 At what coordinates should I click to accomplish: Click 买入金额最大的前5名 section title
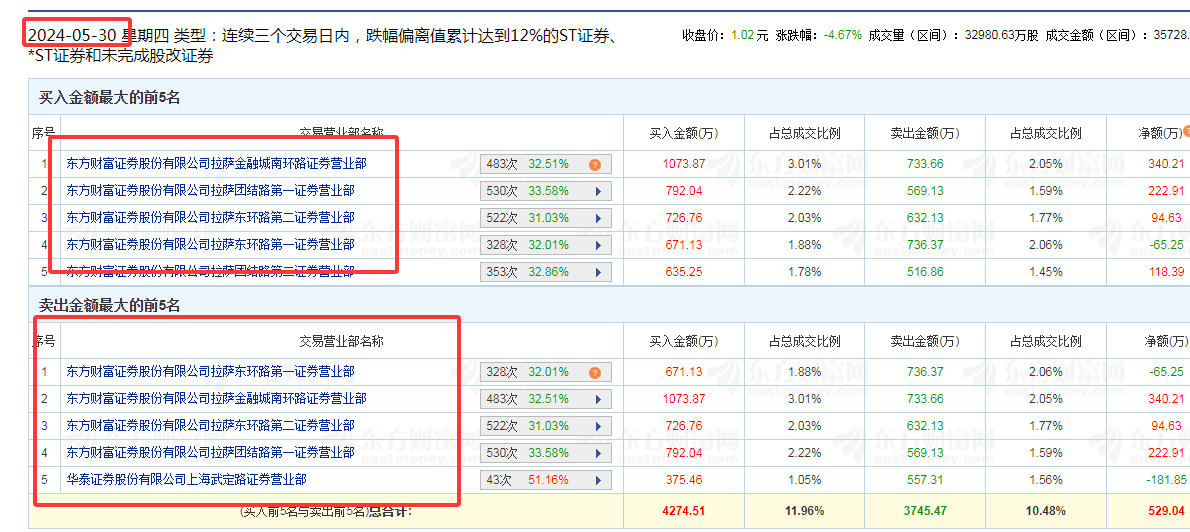tap(110, 97)
